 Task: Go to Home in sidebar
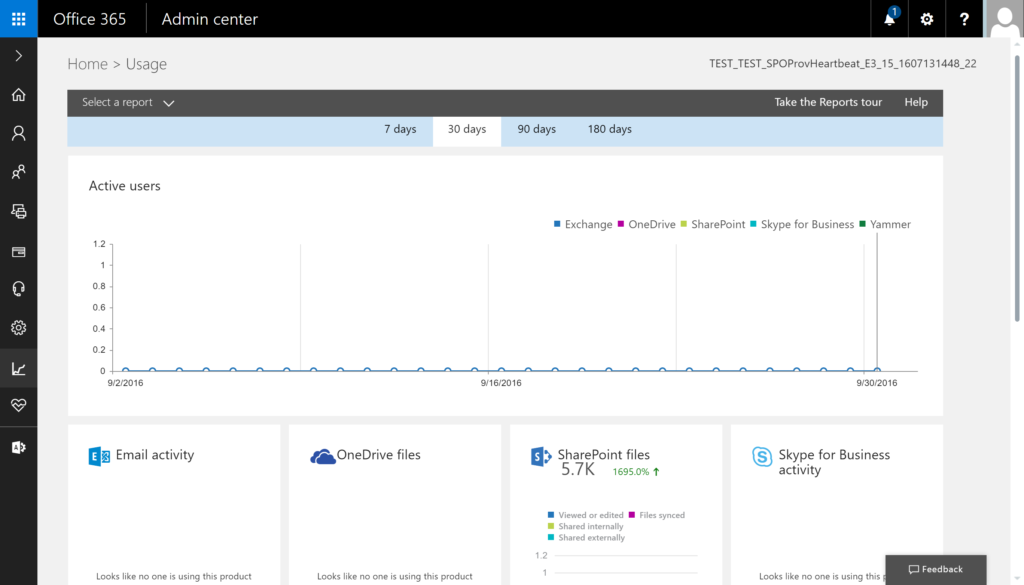point(18,95)
